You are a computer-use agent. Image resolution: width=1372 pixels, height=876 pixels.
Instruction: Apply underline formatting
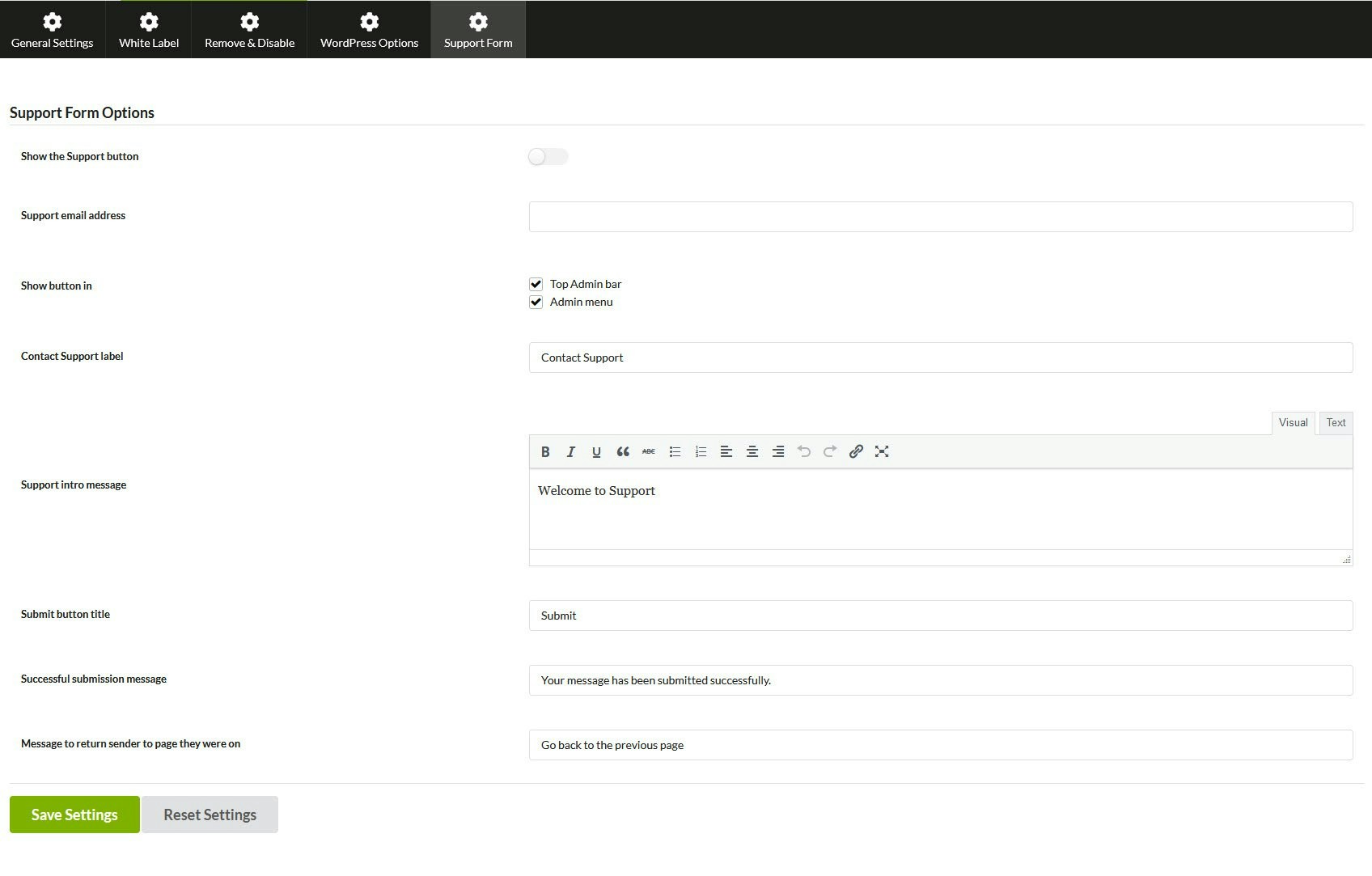pyautogui.click(x=596, y=451)
